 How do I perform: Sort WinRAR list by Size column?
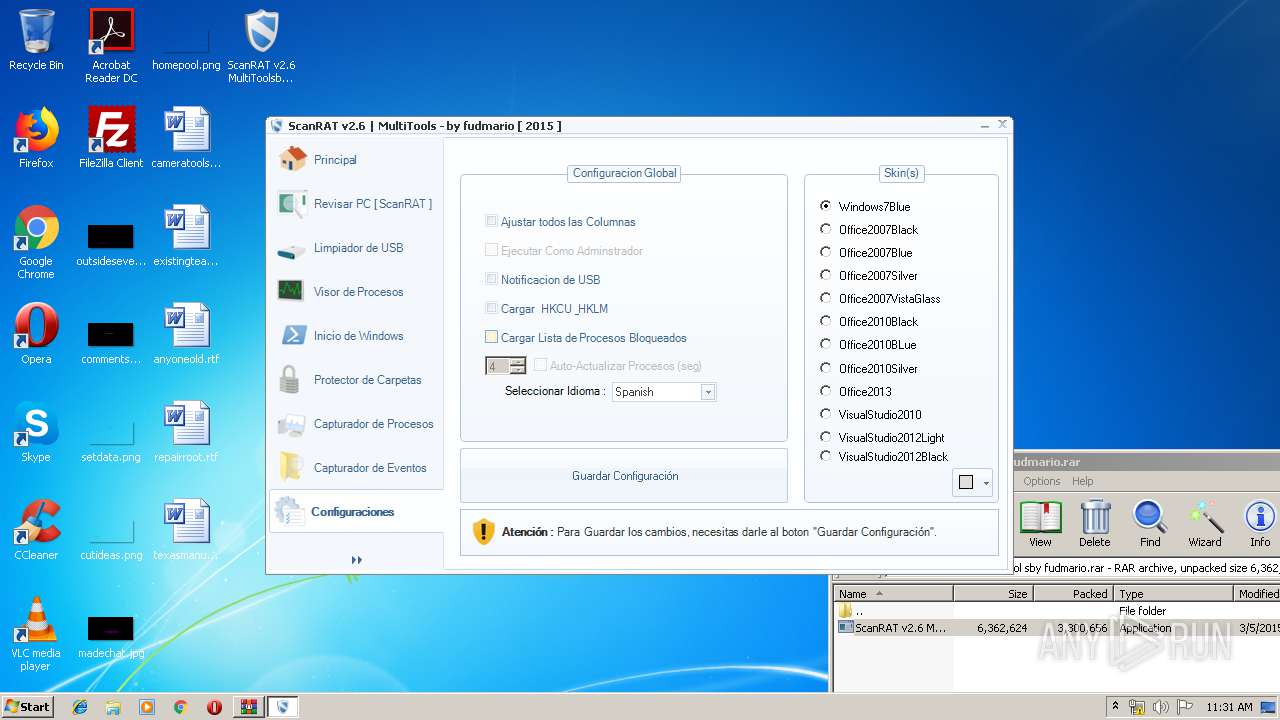pos(993,594)
